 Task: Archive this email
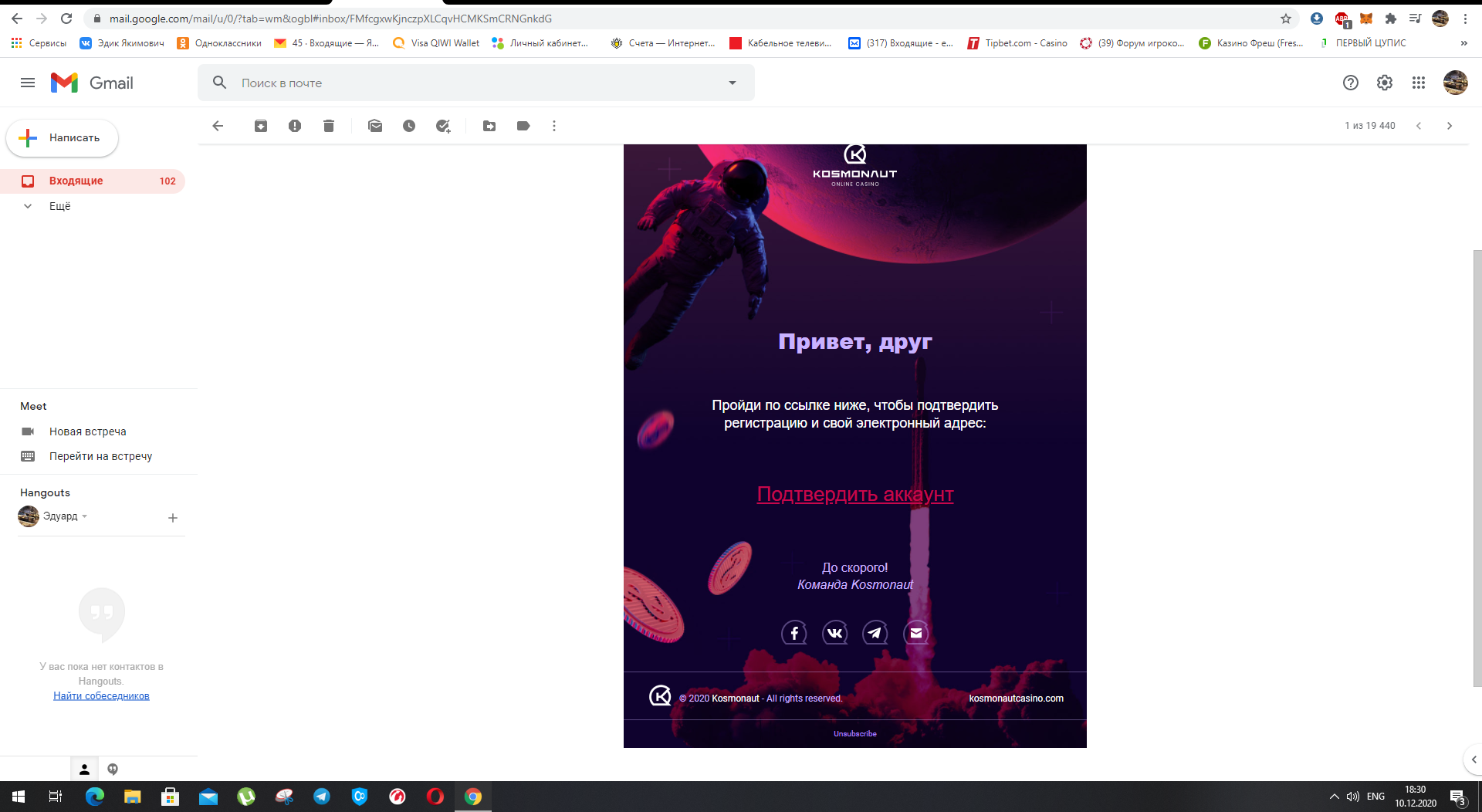point(261,126)
